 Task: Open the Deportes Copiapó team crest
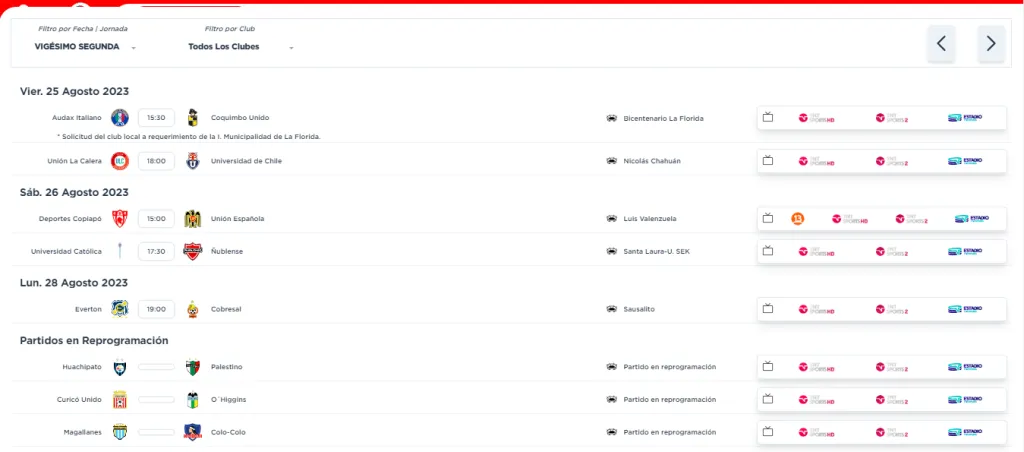(x=120, y=219)
